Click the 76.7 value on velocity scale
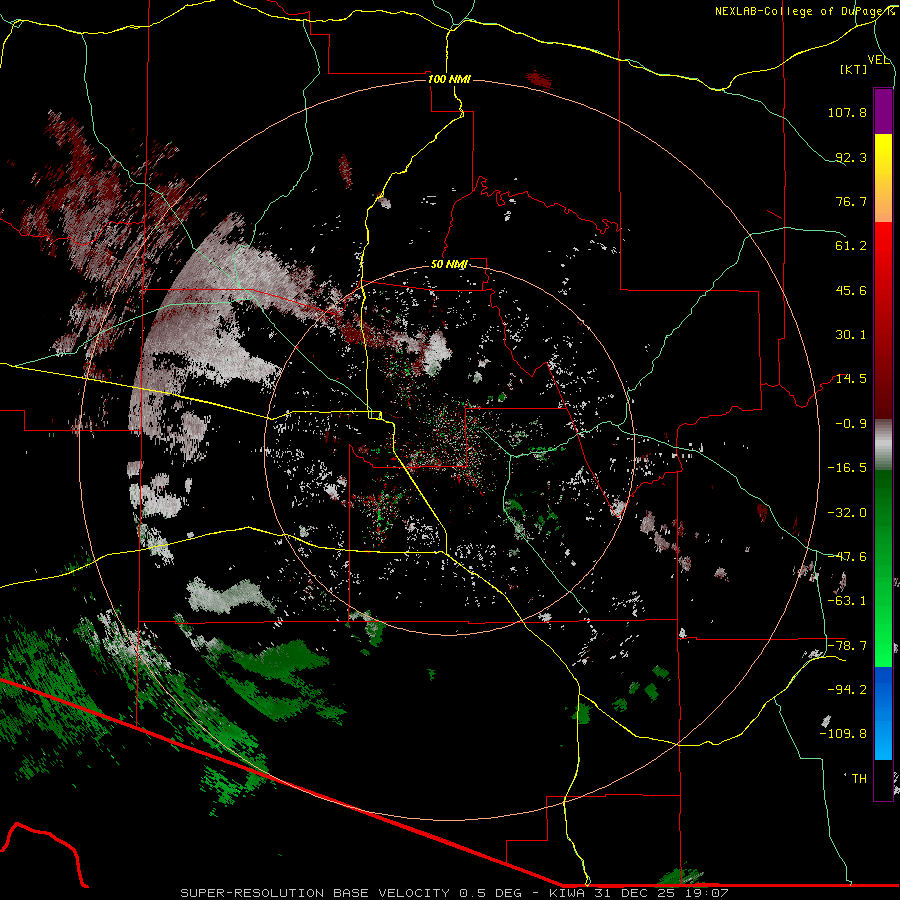The image size is (900, 900). click(851, 201)
